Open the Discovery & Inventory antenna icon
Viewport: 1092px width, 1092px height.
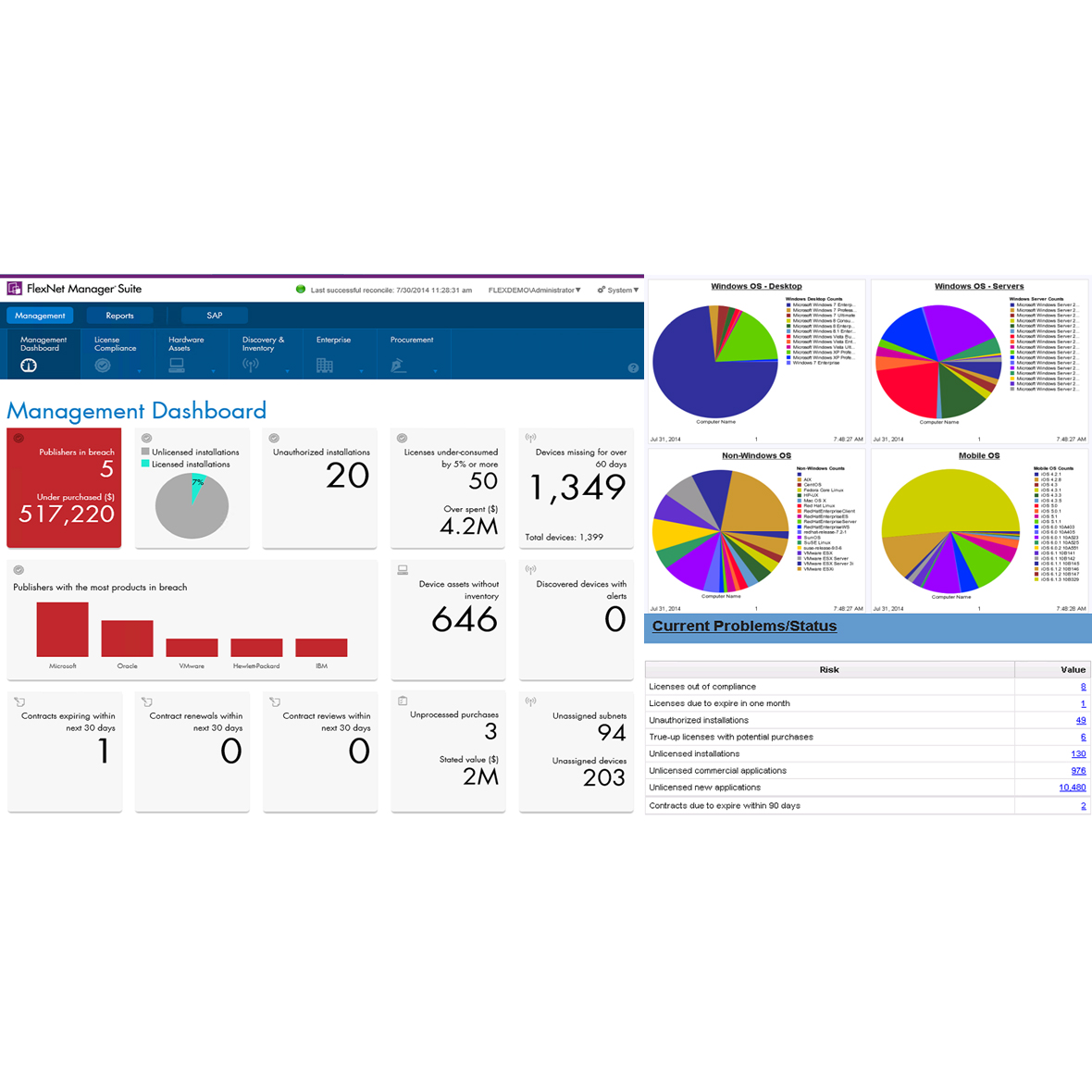(x=251, y=365)
